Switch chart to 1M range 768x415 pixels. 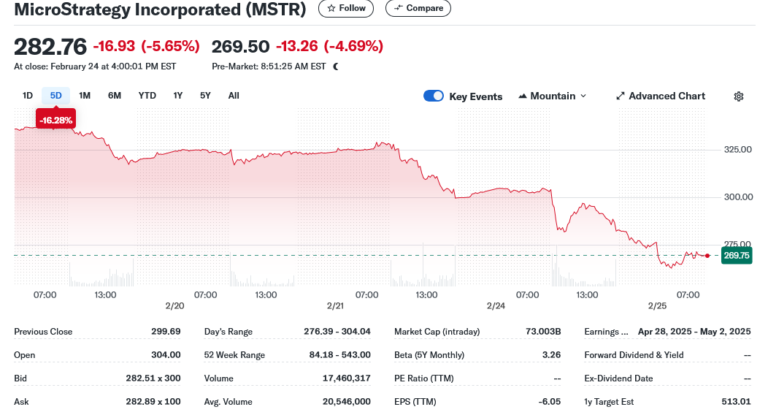coord(85,96)
